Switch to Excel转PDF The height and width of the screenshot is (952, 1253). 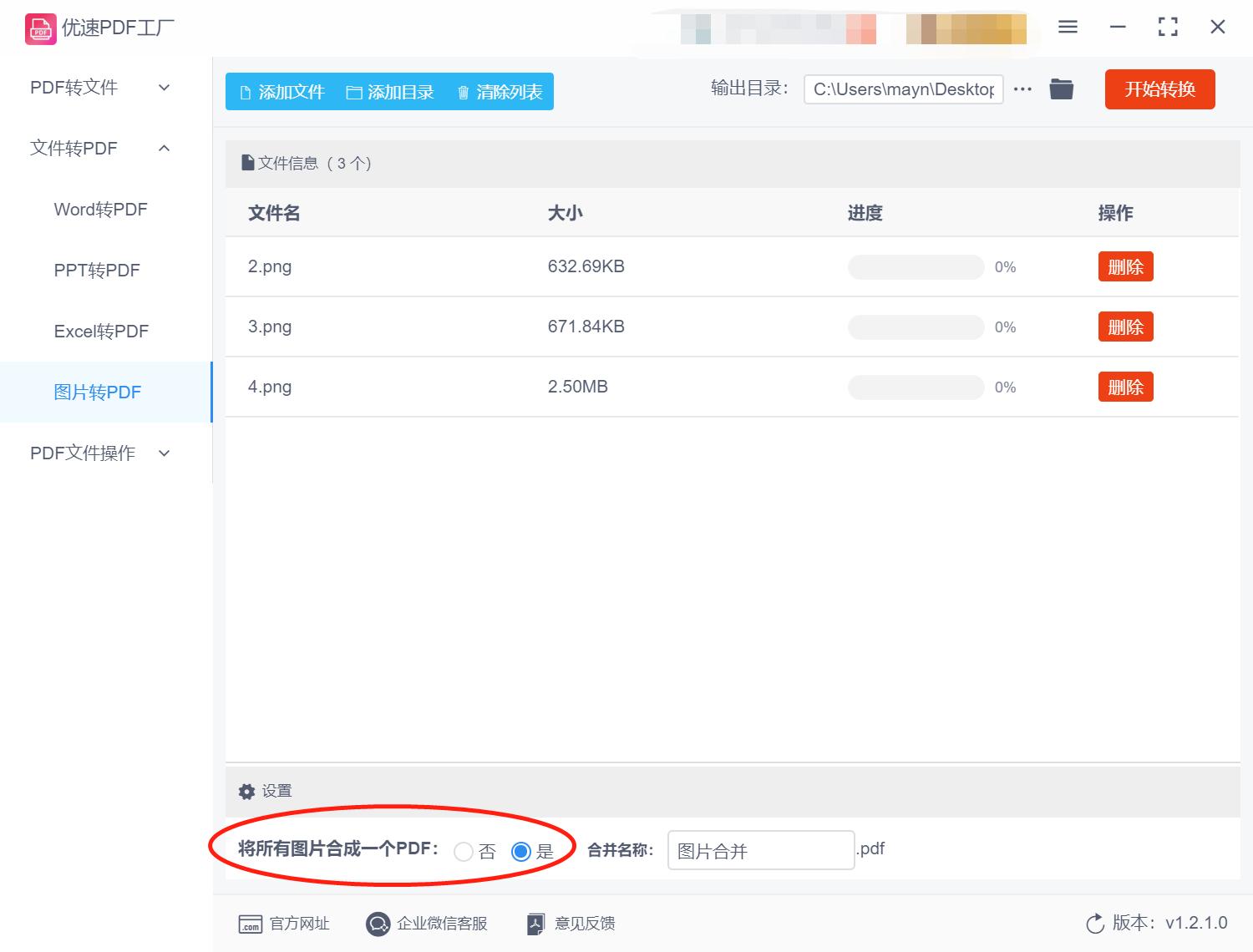tap(100, 331)
